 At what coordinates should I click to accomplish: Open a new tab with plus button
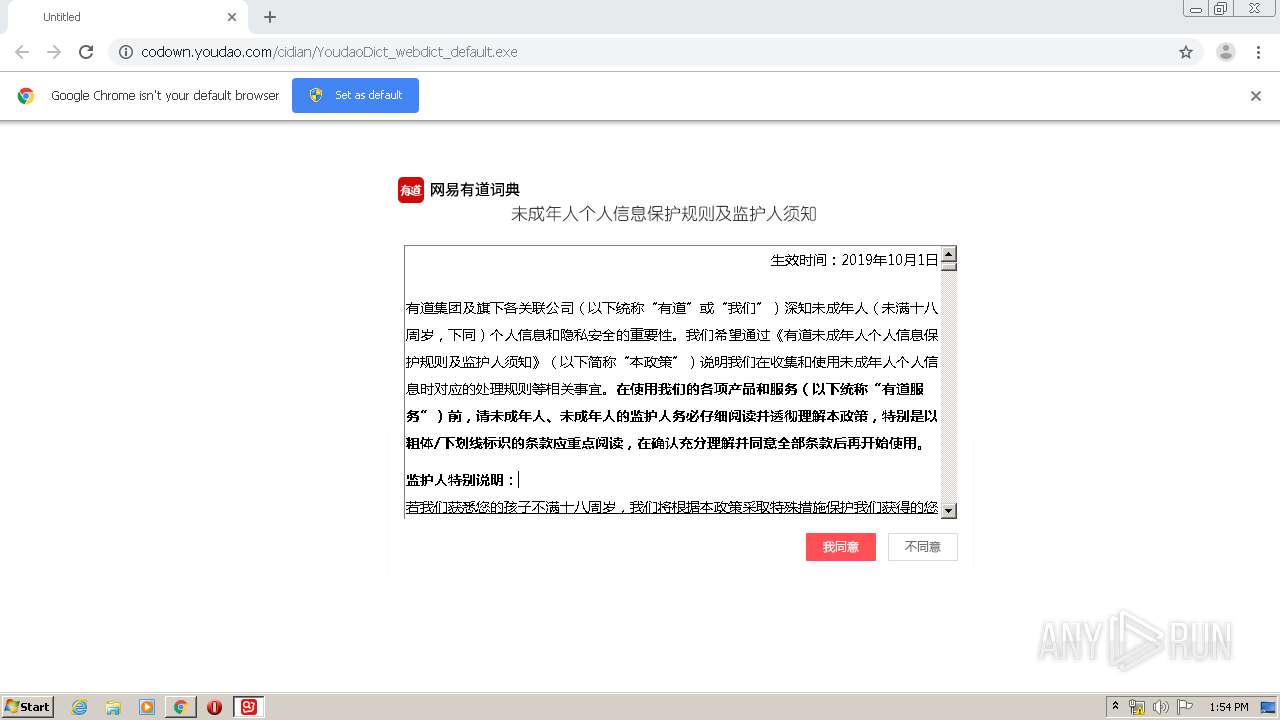click(x=270, y=17)
